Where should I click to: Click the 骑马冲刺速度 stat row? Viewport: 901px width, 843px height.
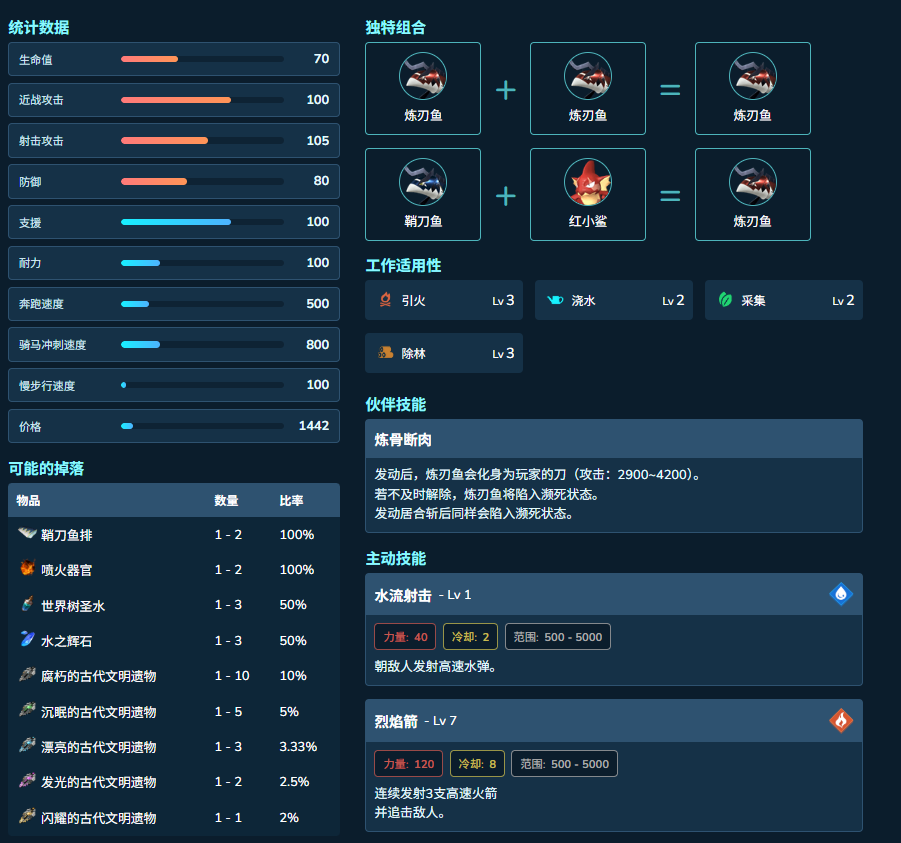tap(174, 345)
